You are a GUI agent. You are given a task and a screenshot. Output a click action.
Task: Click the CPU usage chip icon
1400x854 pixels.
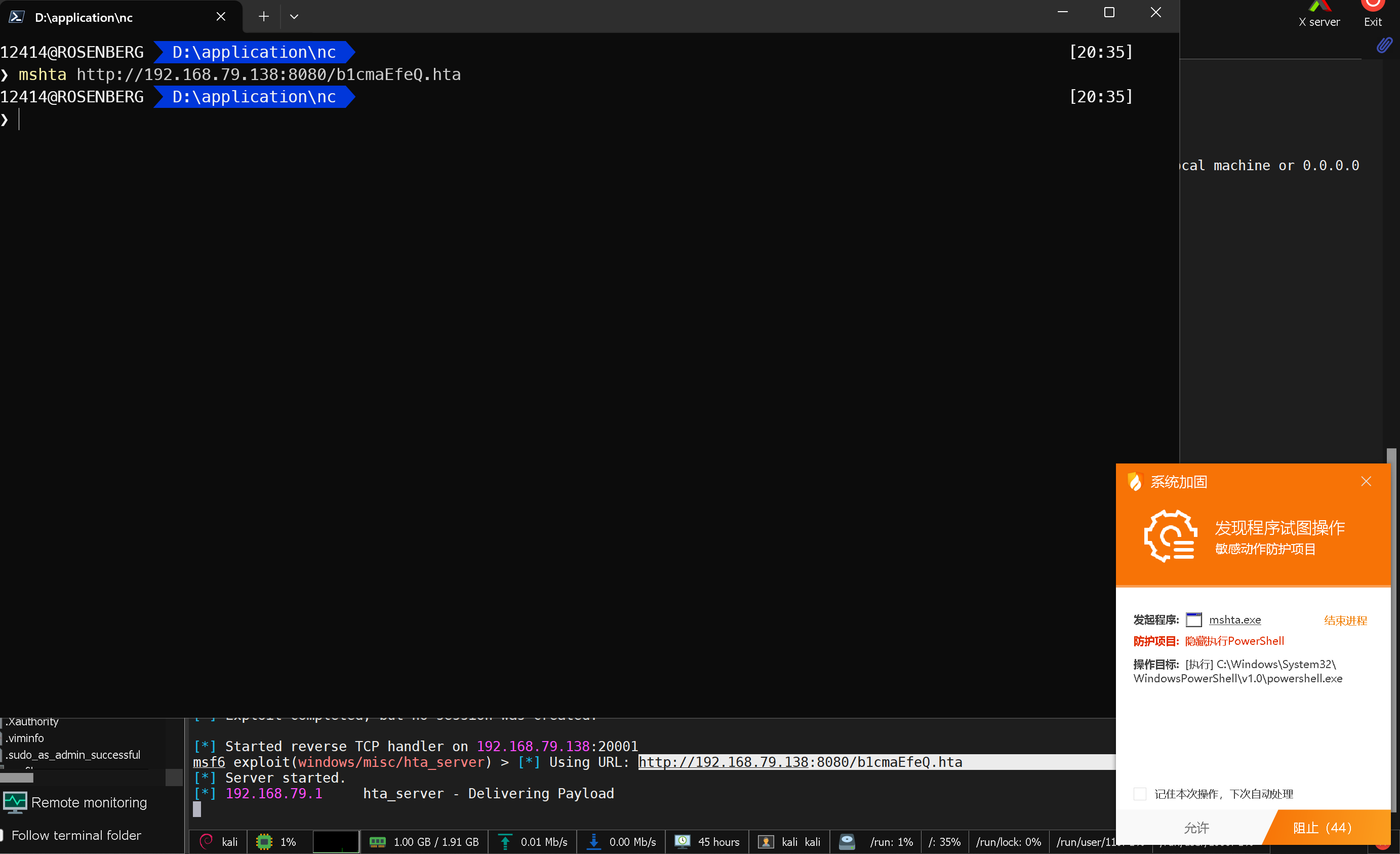[264, 841]
